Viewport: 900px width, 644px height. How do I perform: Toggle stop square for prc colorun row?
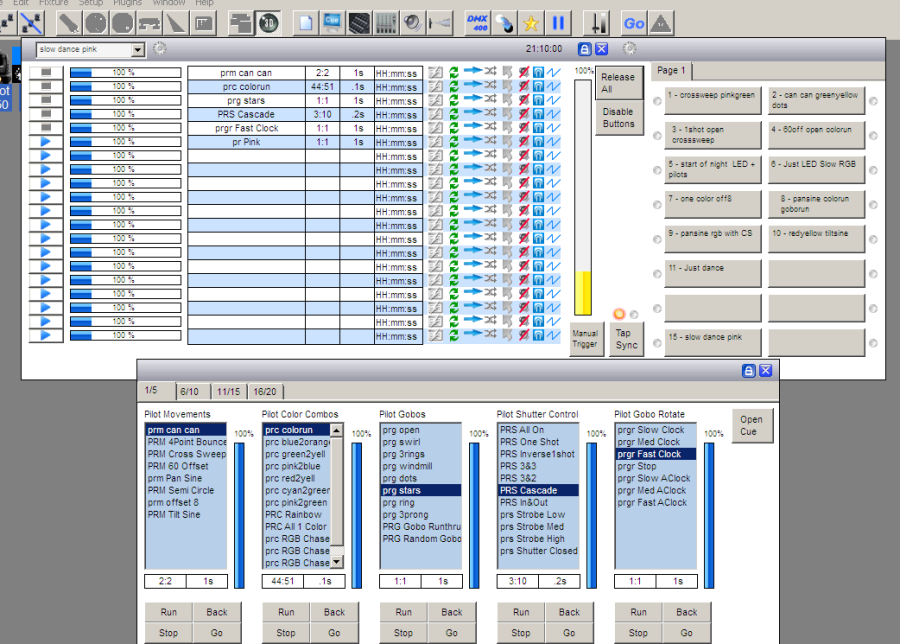46,86
